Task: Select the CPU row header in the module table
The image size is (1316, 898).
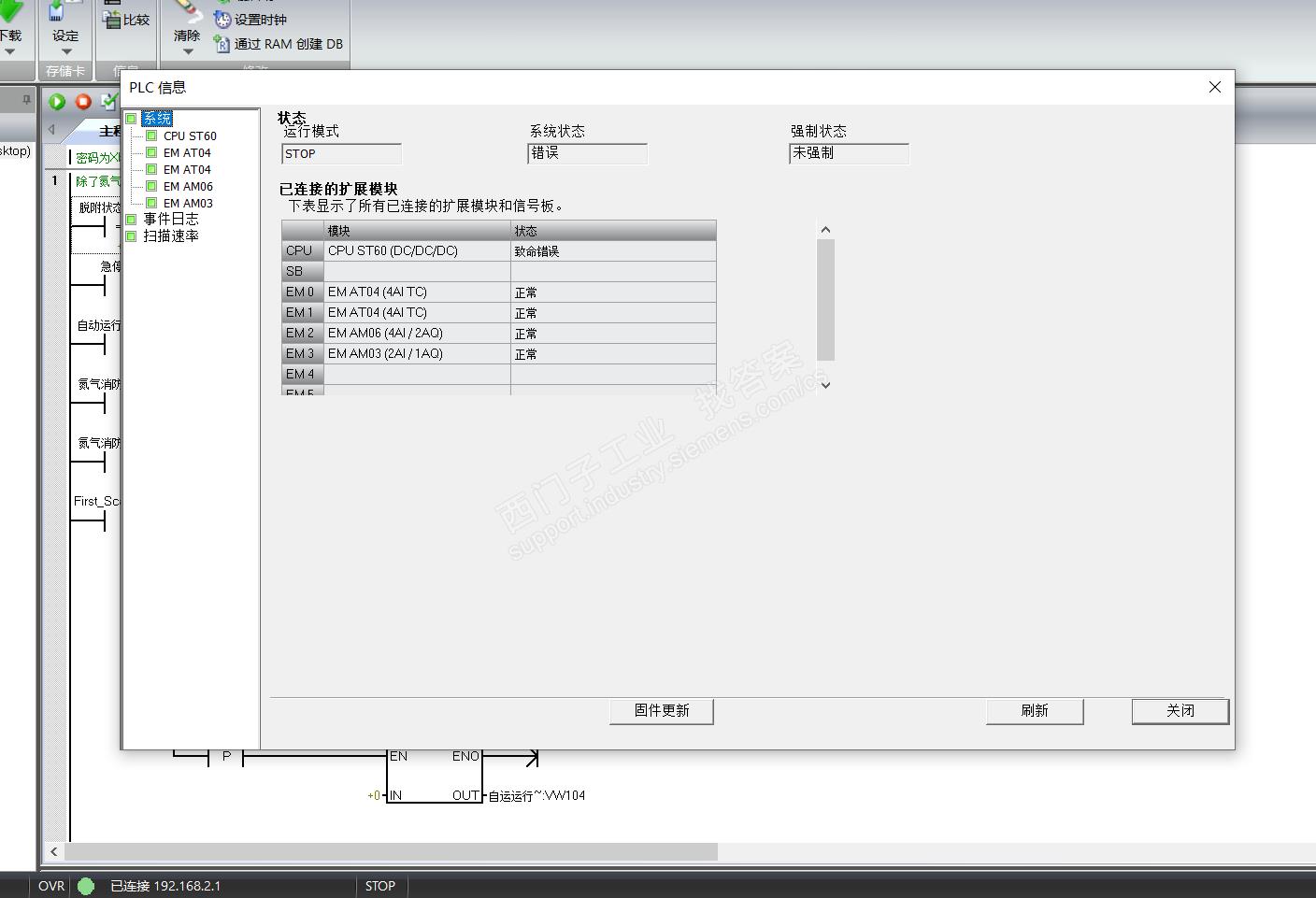Action: pos(303,251)
